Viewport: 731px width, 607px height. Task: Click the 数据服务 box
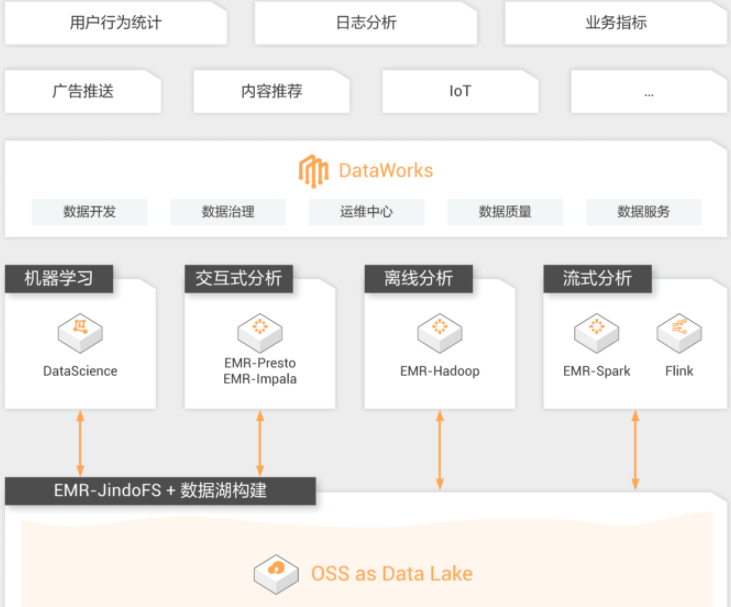tap(643, 212)
